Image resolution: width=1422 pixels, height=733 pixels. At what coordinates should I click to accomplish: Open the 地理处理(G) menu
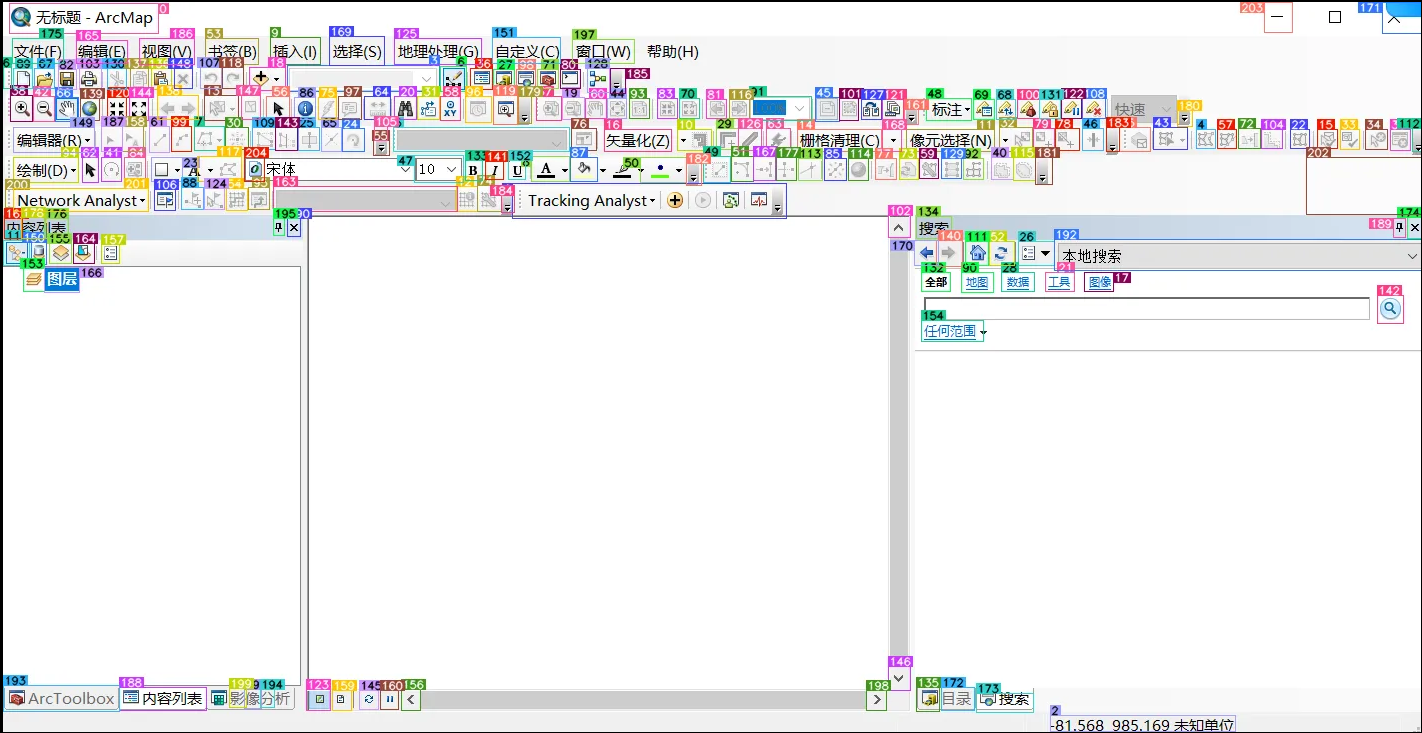pyautogui.click(x=437, y=52)
